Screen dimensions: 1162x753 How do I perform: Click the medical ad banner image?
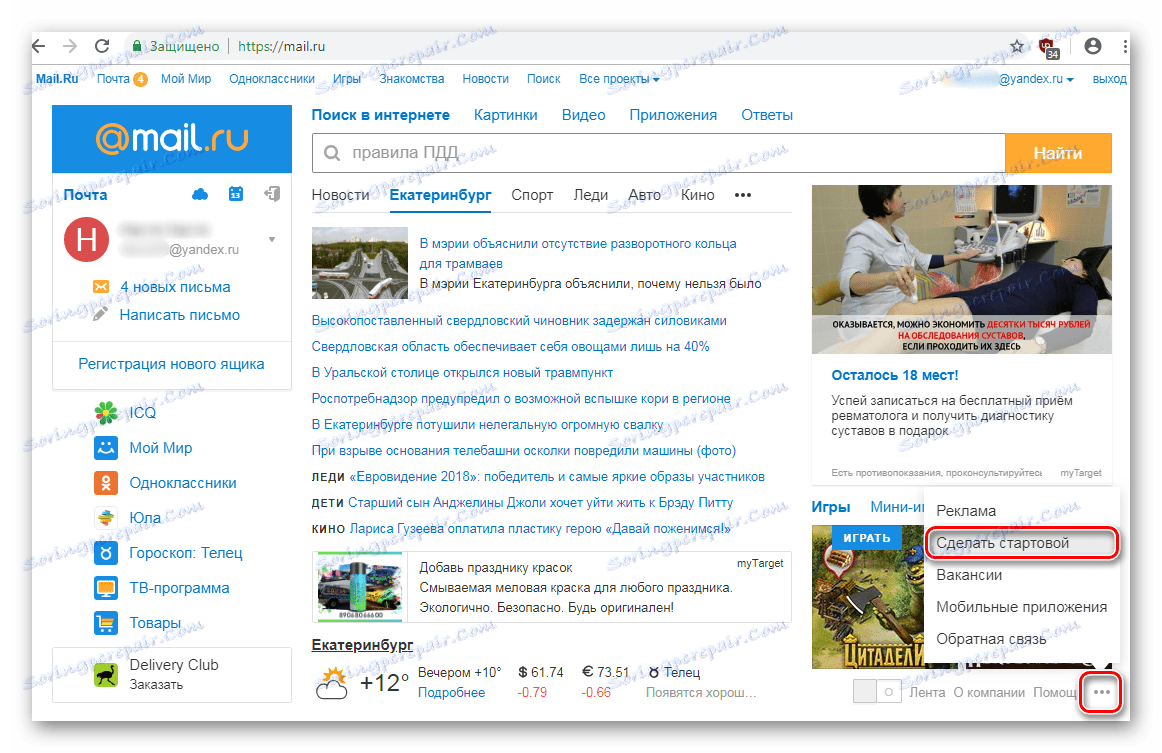click(x=961, y=269)
